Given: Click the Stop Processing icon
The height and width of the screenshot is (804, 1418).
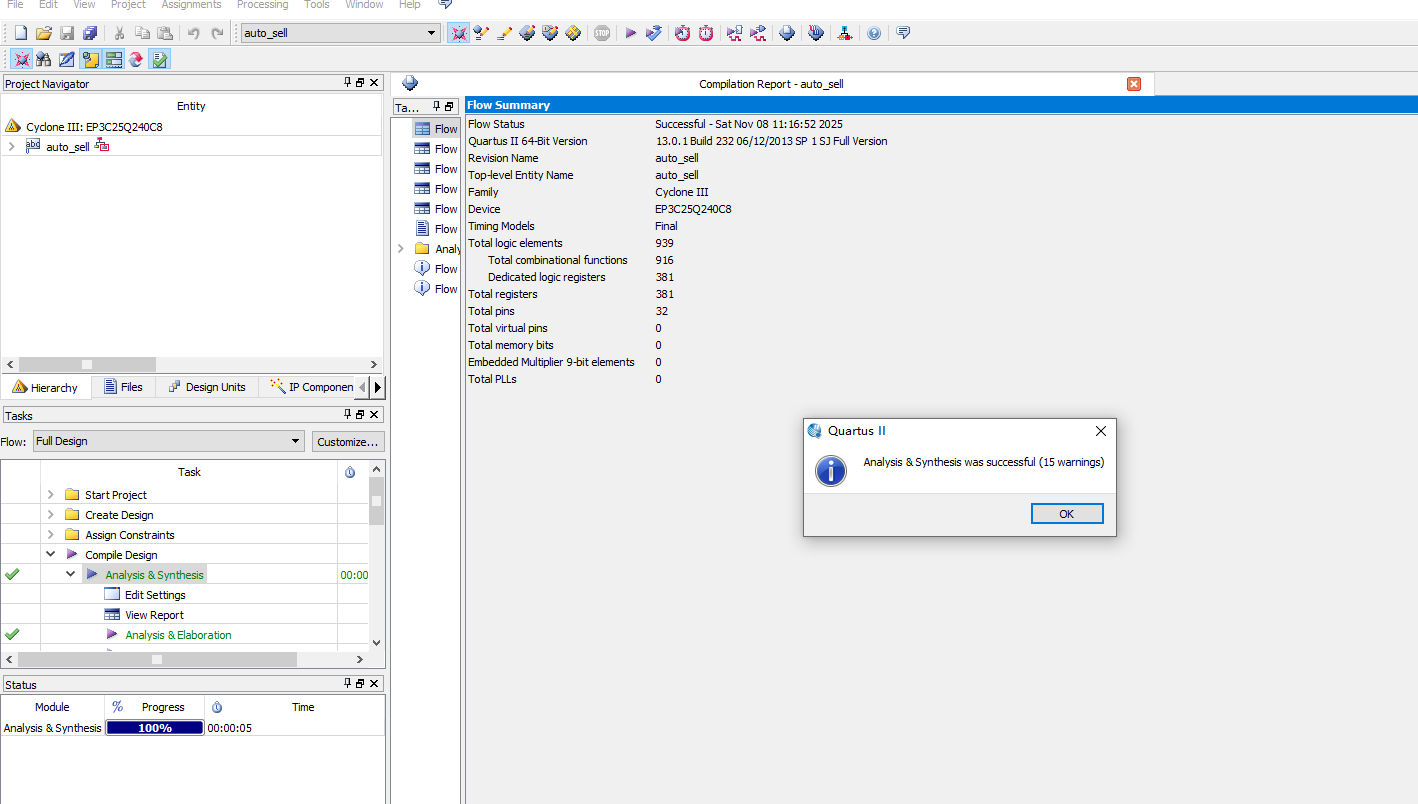Looking at the screenshot, I should pyautogui.click(x=601, y=33).
